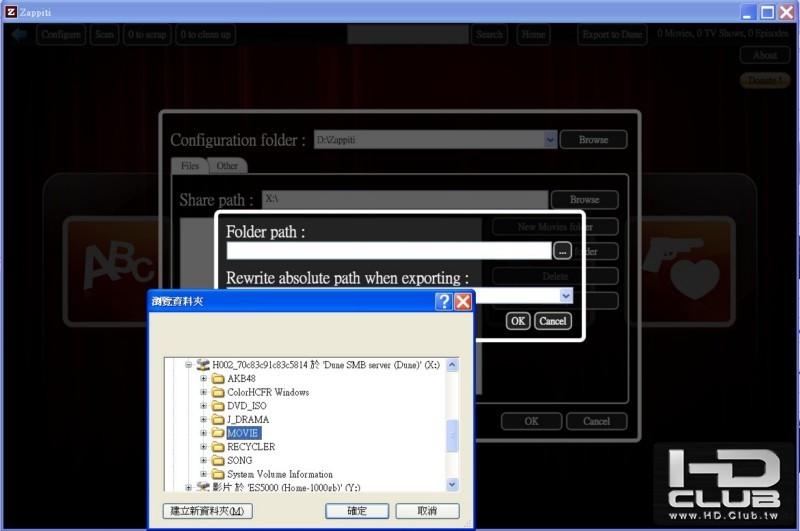The height and width of the screenshot is (531, 800).
Task: Expand the MOVIE folder node
Action: point(204,433)
